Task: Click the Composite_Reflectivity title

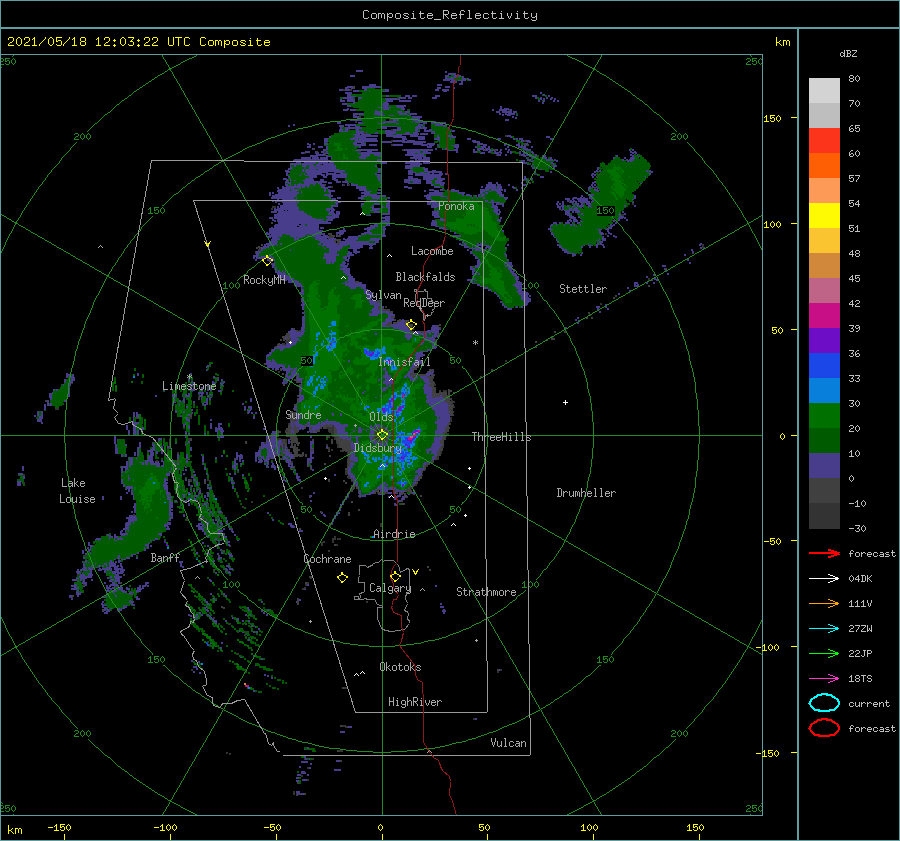Action: 450,15
